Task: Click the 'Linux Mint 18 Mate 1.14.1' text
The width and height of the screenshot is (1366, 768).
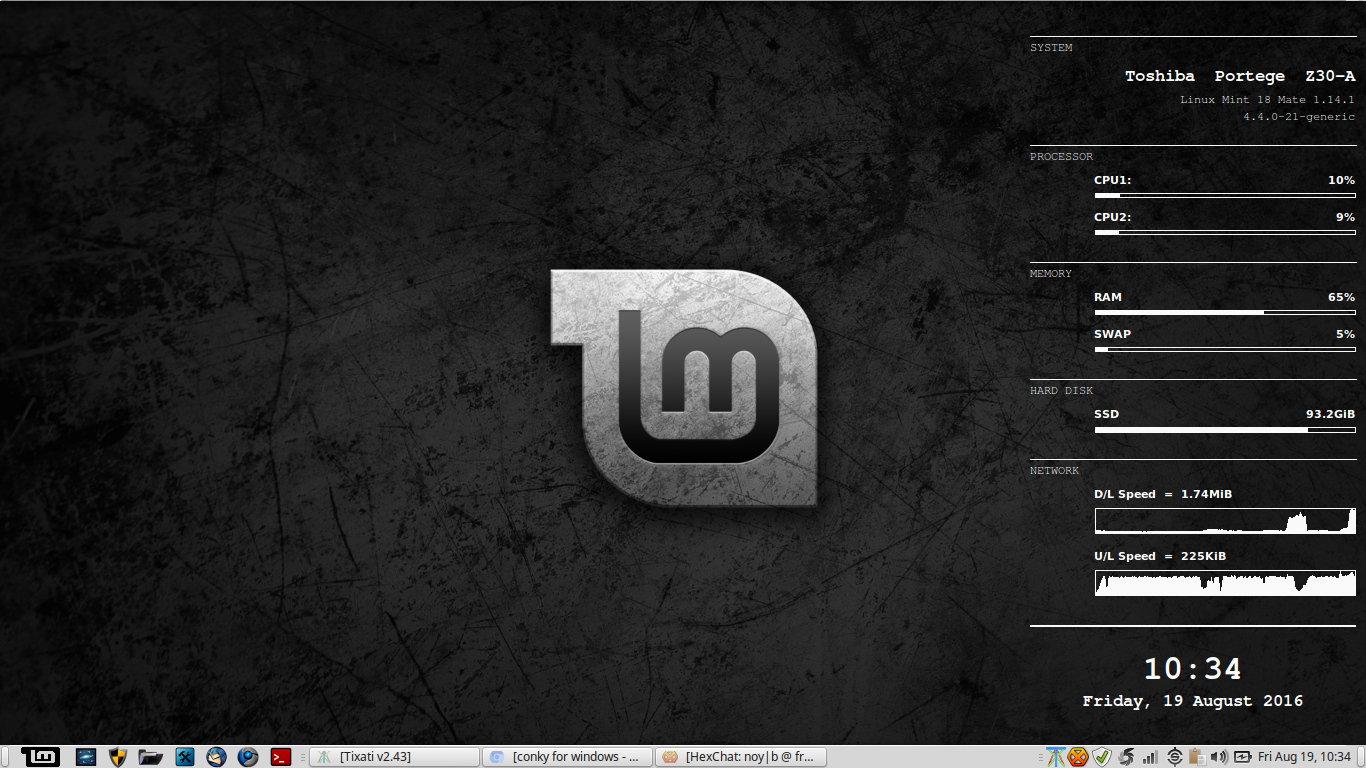Action: point(1267,100)
